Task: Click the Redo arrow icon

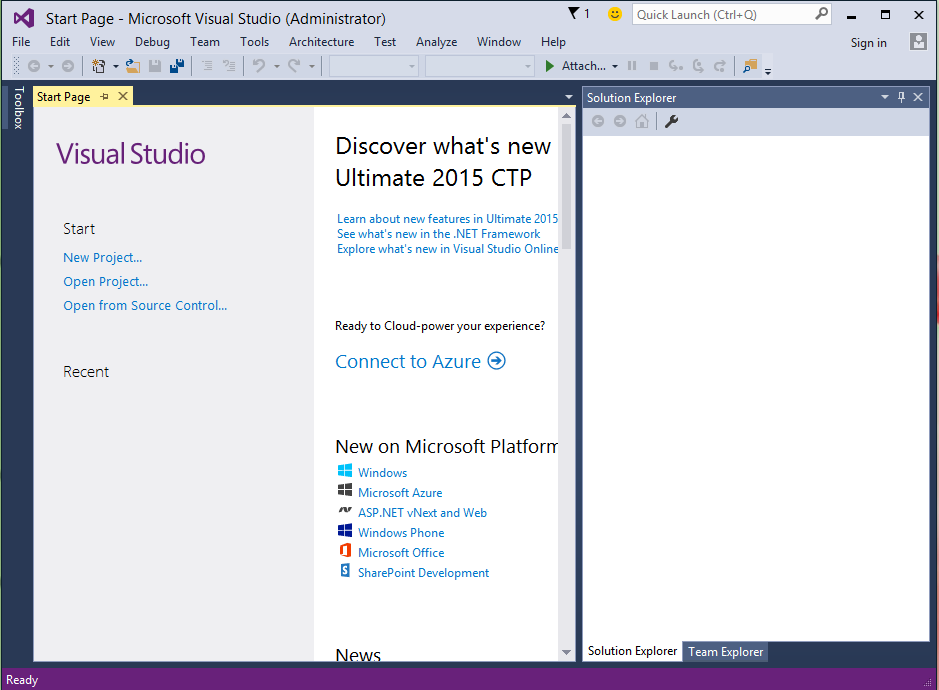Action: tap(294, 65)
